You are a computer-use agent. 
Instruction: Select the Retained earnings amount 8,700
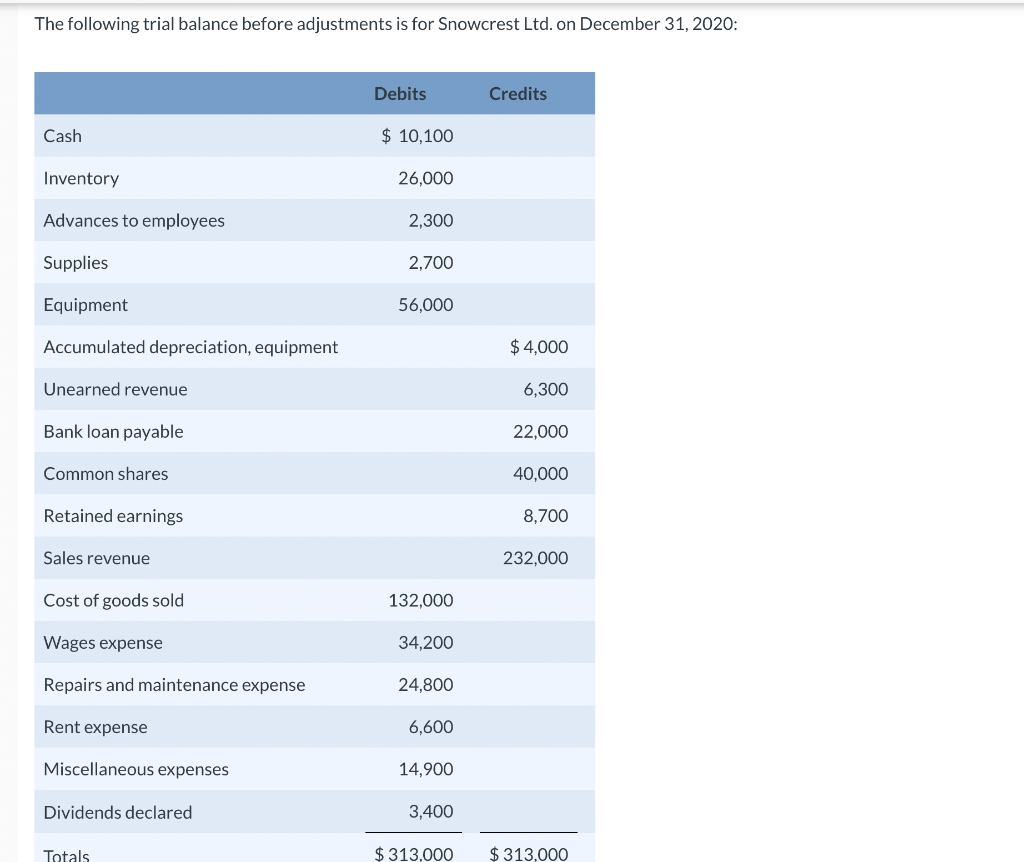point(545,516)
